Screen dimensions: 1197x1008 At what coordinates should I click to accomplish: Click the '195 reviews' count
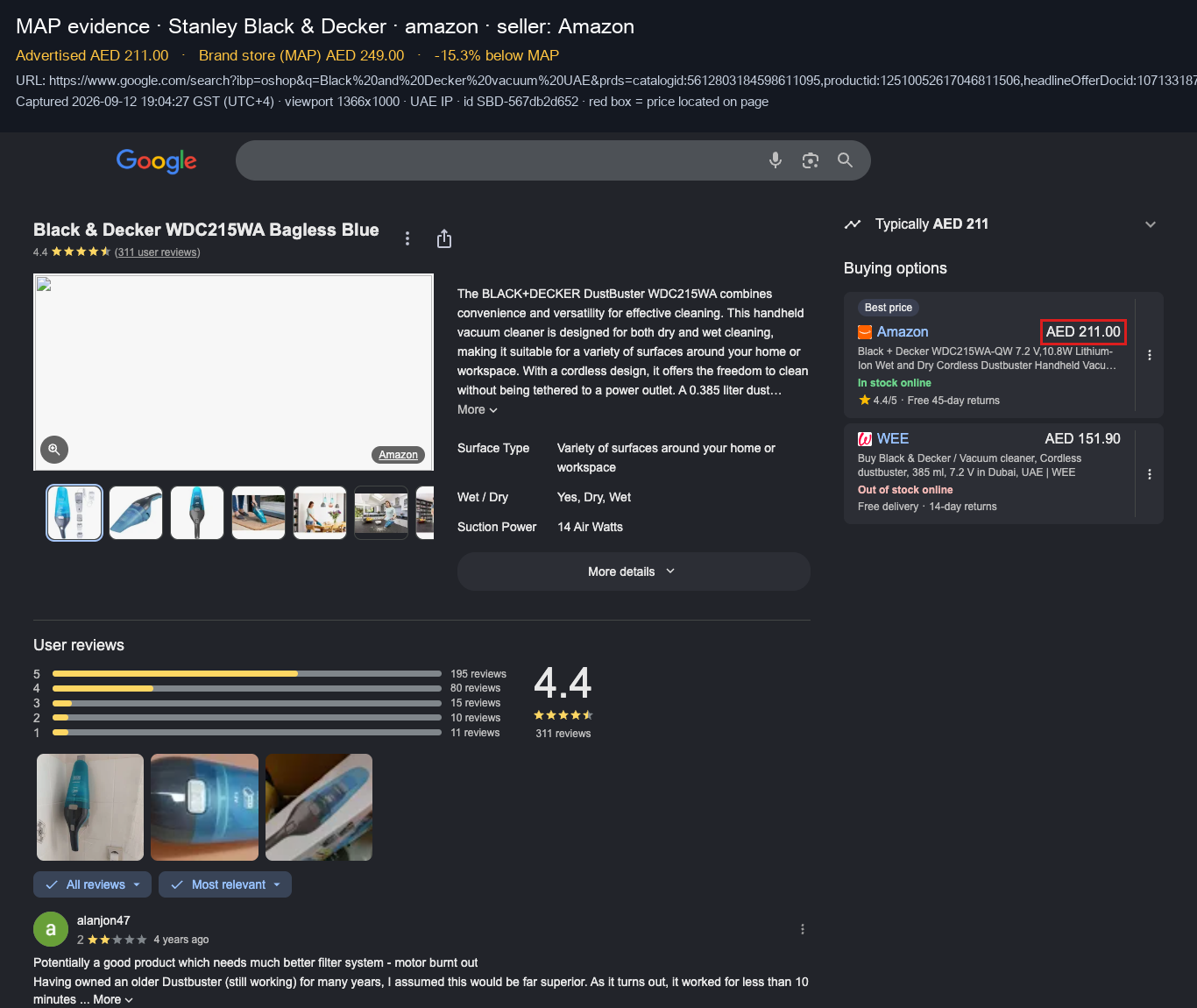(x=478, y=674)
